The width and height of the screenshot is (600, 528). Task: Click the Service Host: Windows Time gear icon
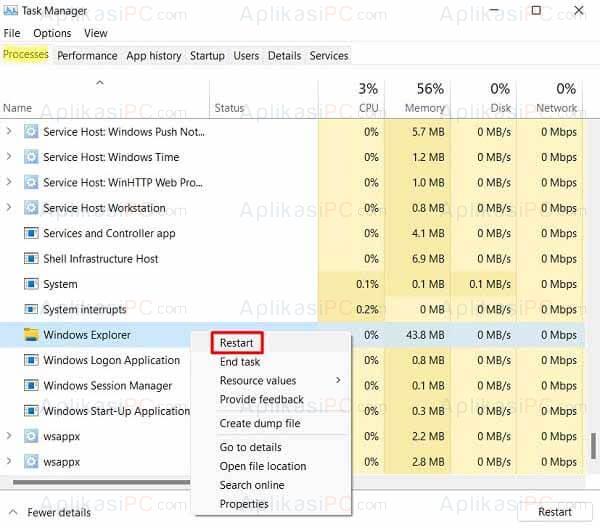click(x=31, y=157)
